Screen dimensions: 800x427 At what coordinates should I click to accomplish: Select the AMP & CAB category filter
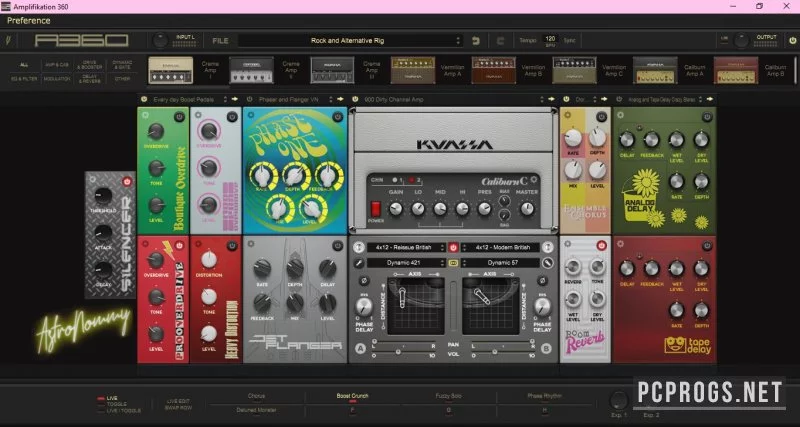pyautogui.click(x=57, y=65)
